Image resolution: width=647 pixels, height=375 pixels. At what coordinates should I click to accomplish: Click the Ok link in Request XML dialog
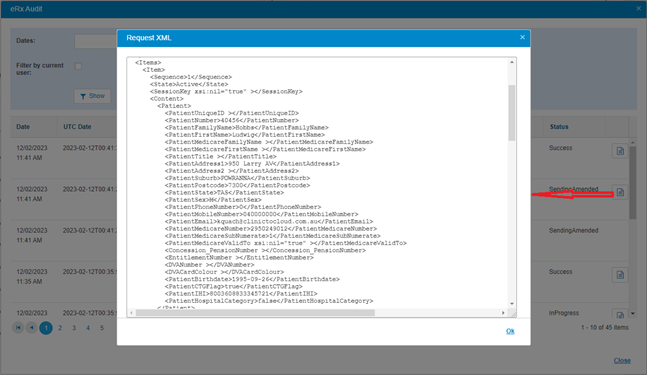(x=510, y=331)
